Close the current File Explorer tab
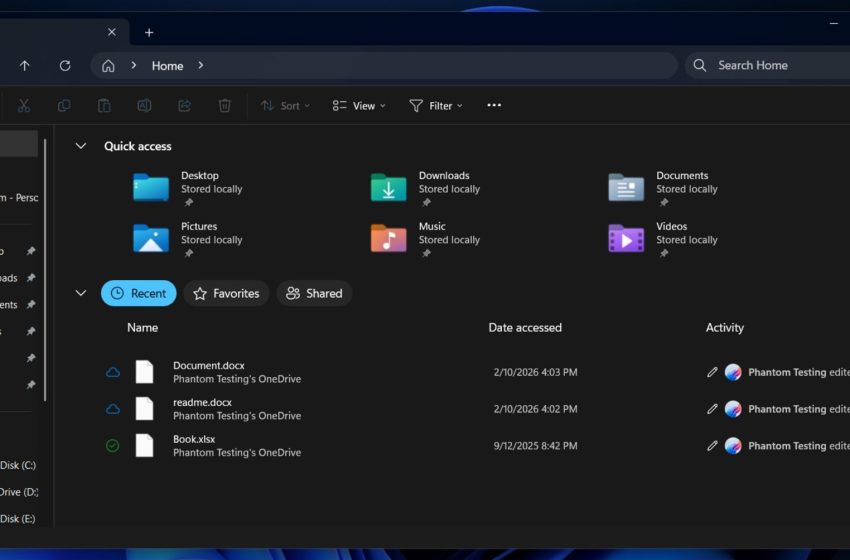The image size is (850, 560). pyautogui.click(x=112, y=32)
